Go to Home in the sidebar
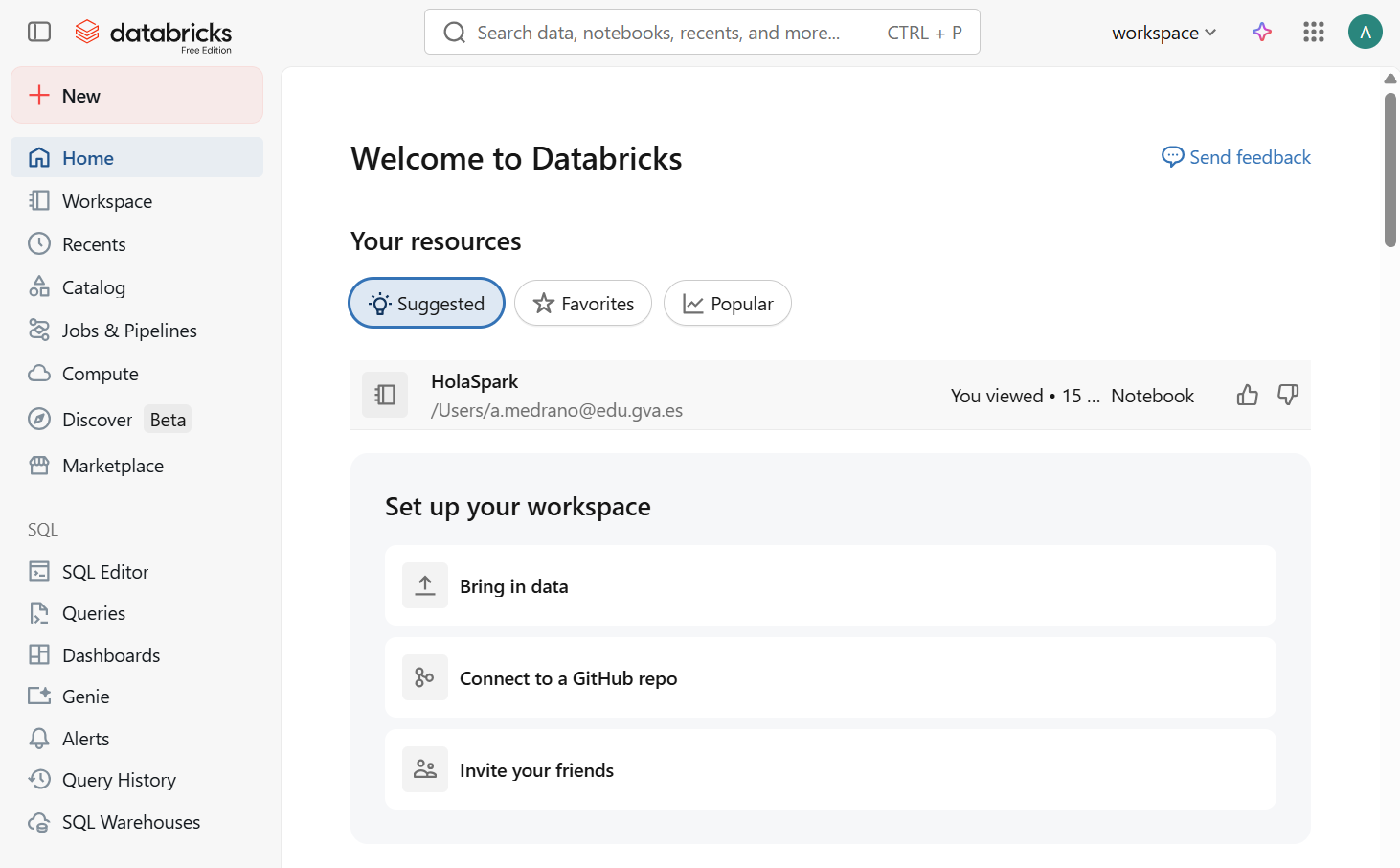Viewport: 1400px width, 868px height. tap(137, 157)
